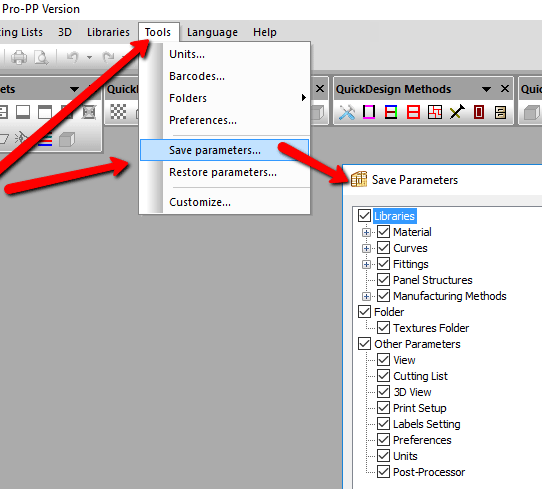
Task: Toggle the Textures Folder checkbox
Action: pos(383,328)
